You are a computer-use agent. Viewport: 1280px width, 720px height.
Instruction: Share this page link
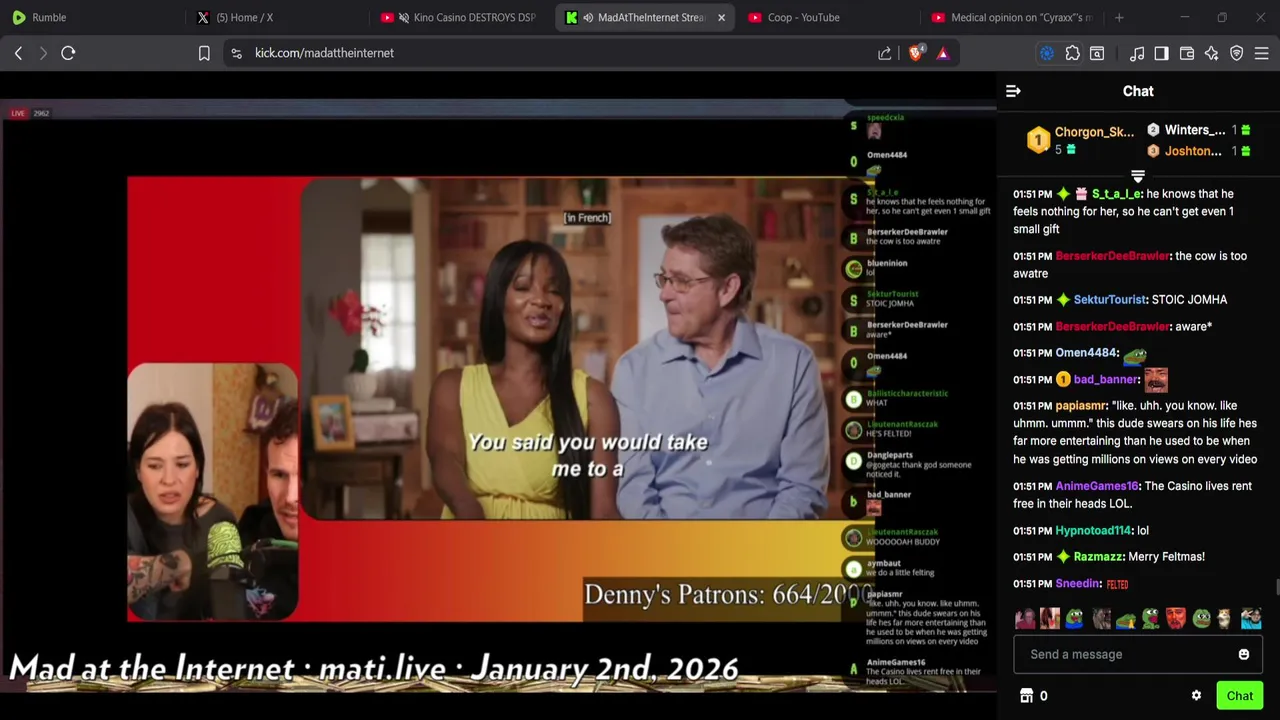[885, 53]
